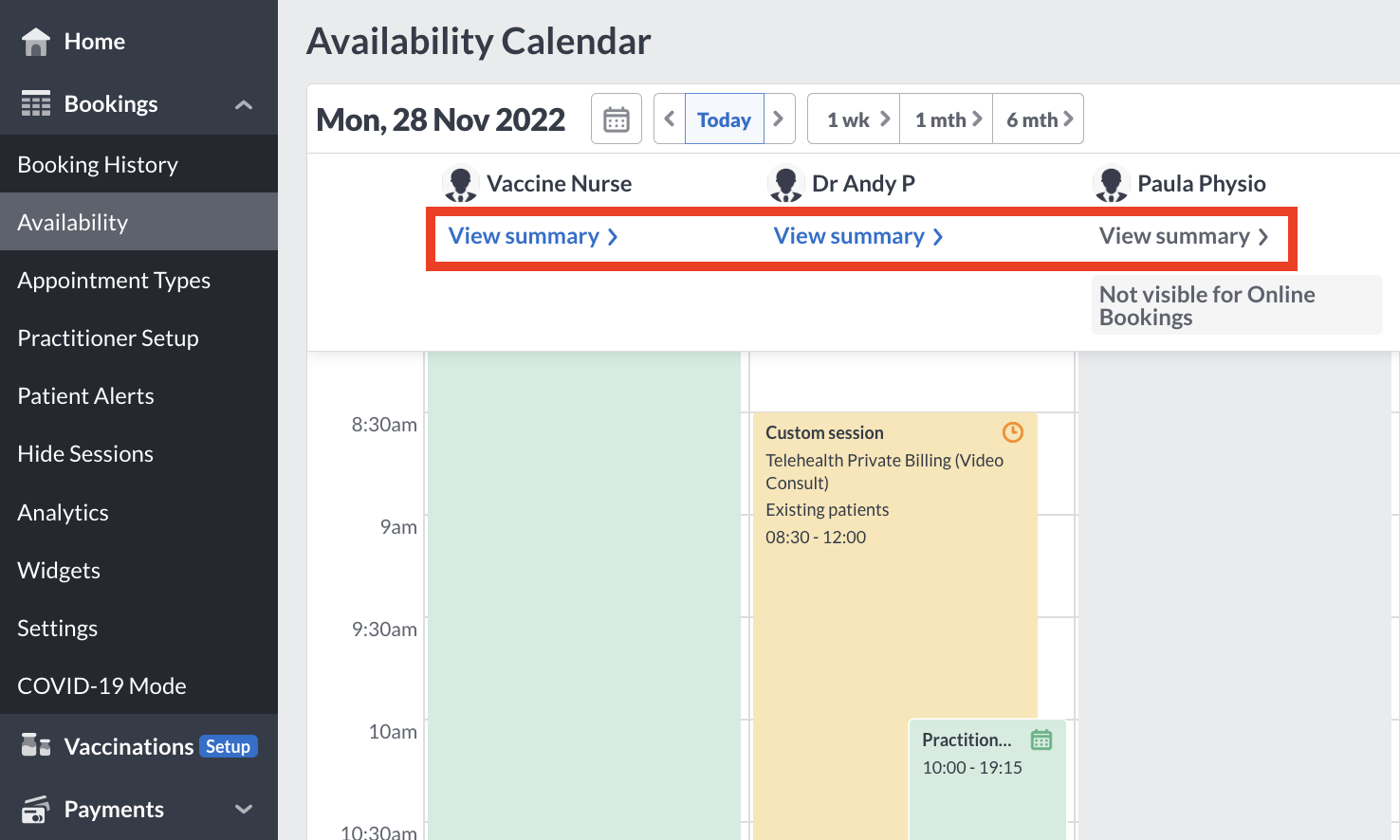Advance to the next day with the right chevron
This screenshot has height=840, width=1400.
coord(777,118)
